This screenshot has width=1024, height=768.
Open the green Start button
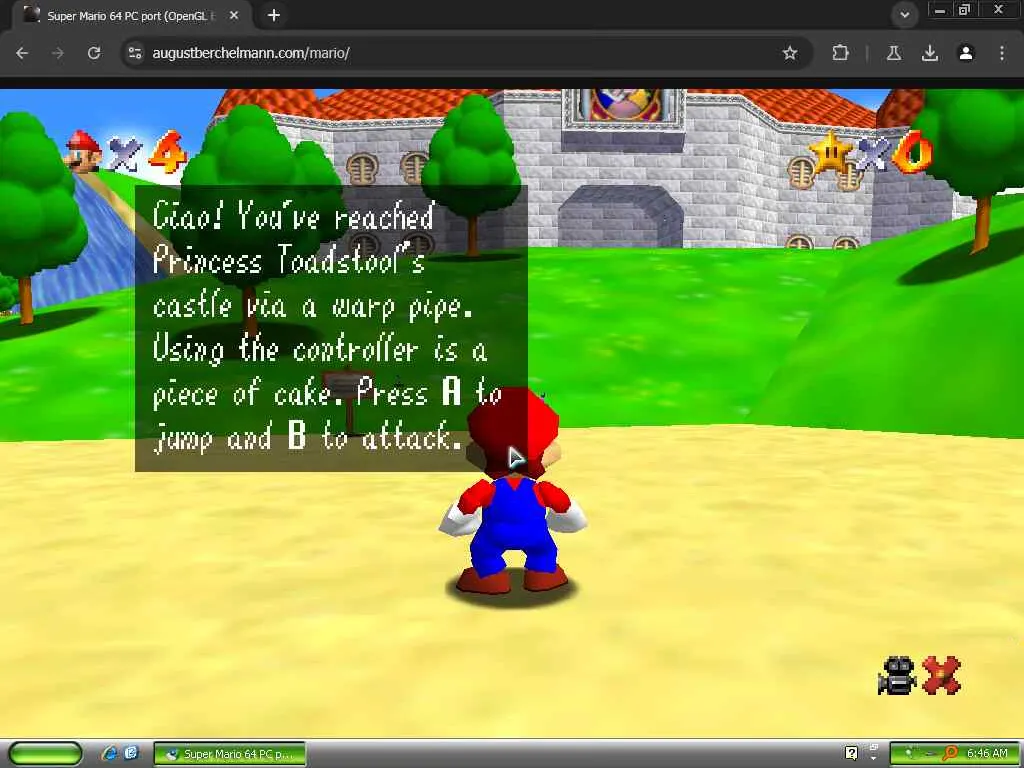44,754
